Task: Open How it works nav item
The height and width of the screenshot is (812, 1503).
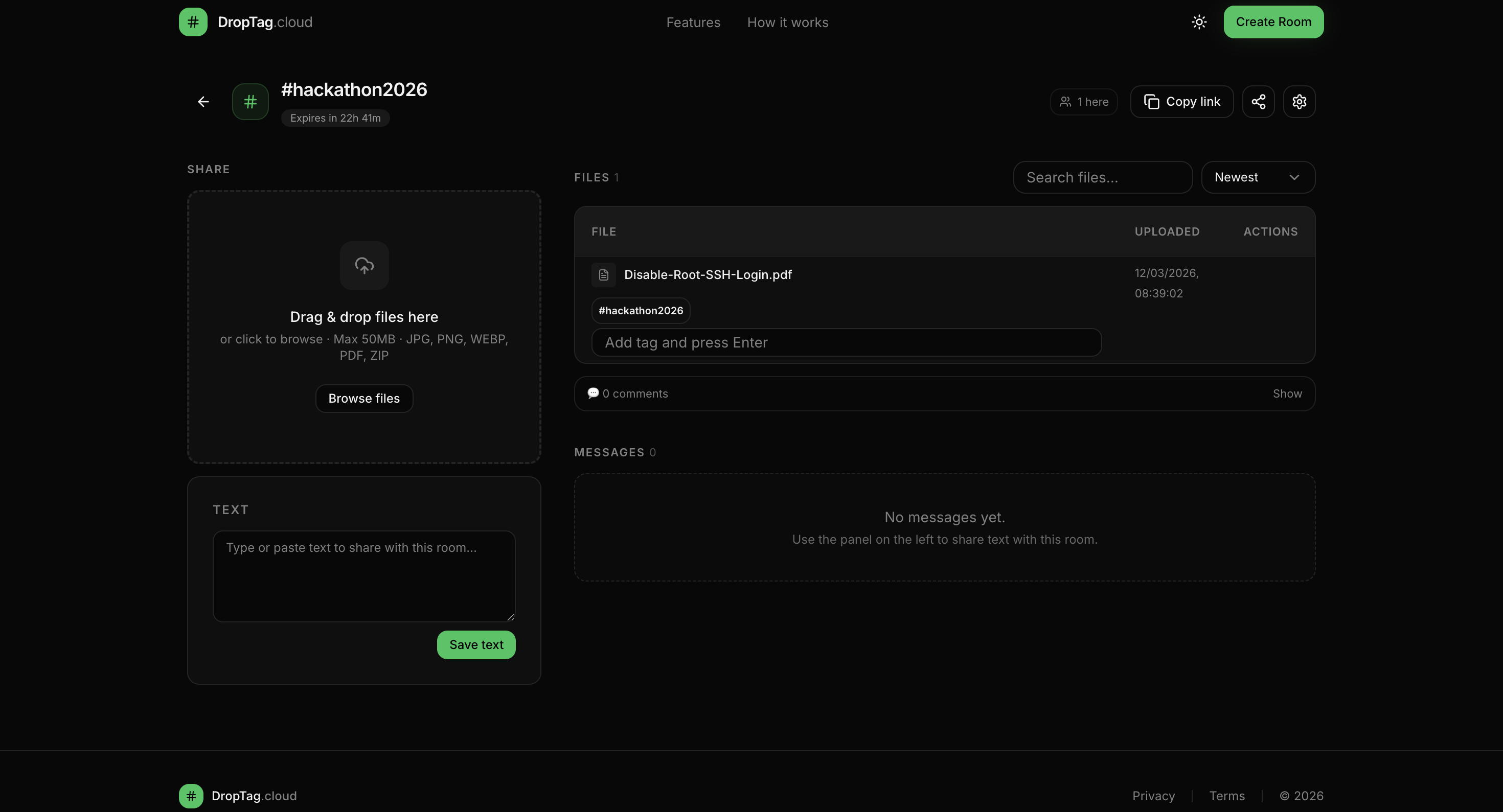Action: click(x=787, y=22)
